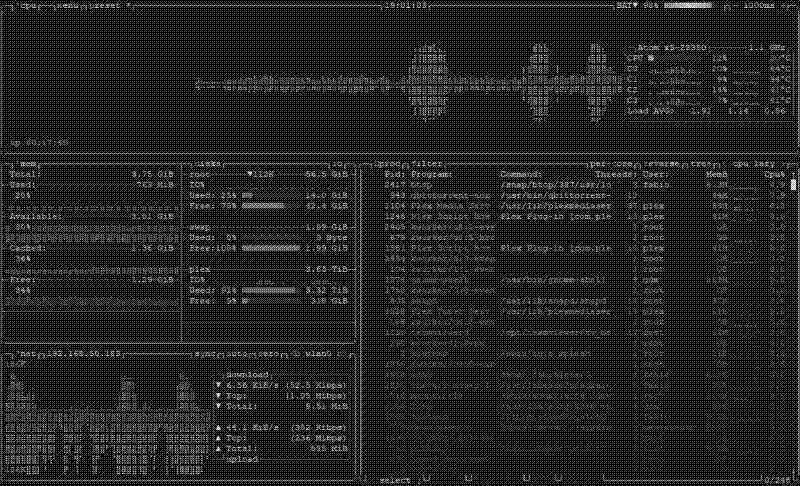Image resolution: width=800 pixels, height=486 pixels.
Task: Click the clock reading 15:01:03
Action: click(406, 6)
